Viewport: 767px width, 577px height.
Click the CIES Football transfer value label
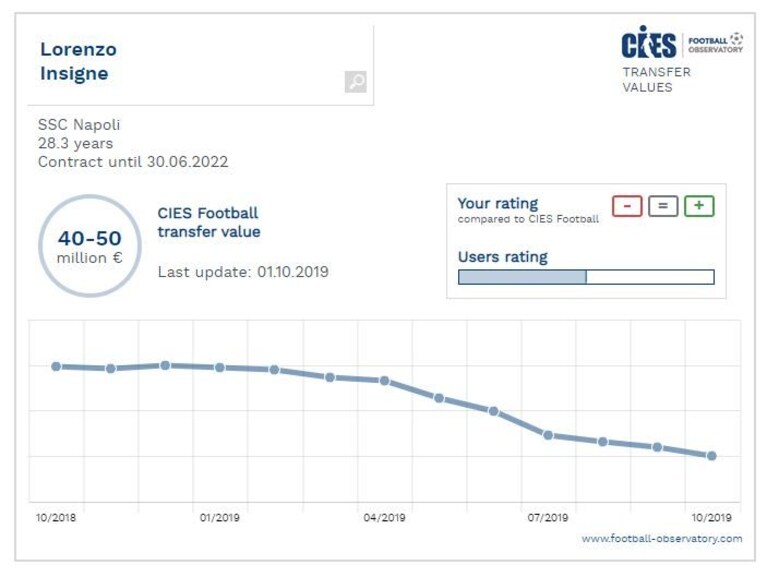tap(209, 222)
